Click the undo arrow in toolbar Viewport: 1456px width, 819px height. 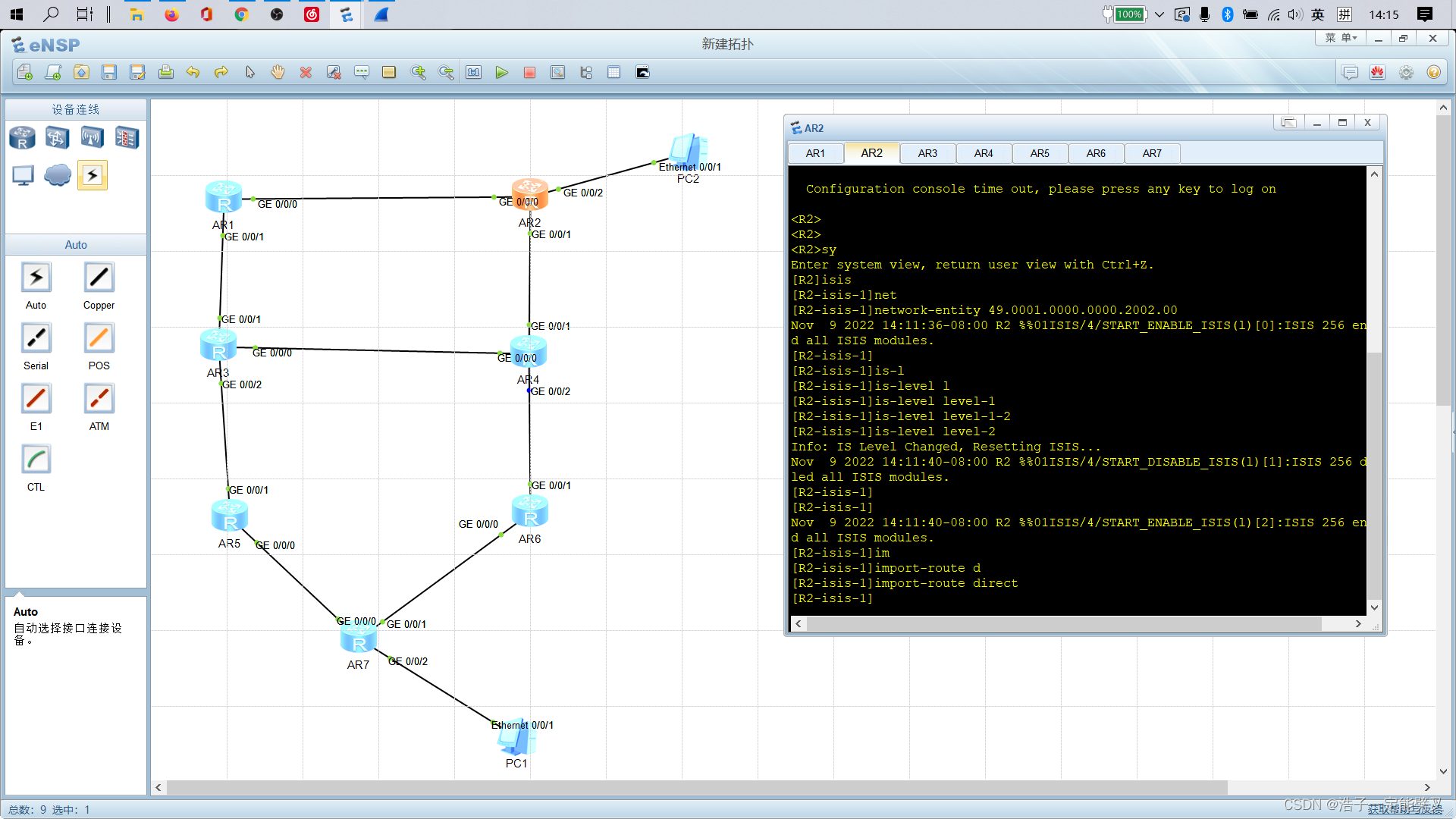coord(193,72)
